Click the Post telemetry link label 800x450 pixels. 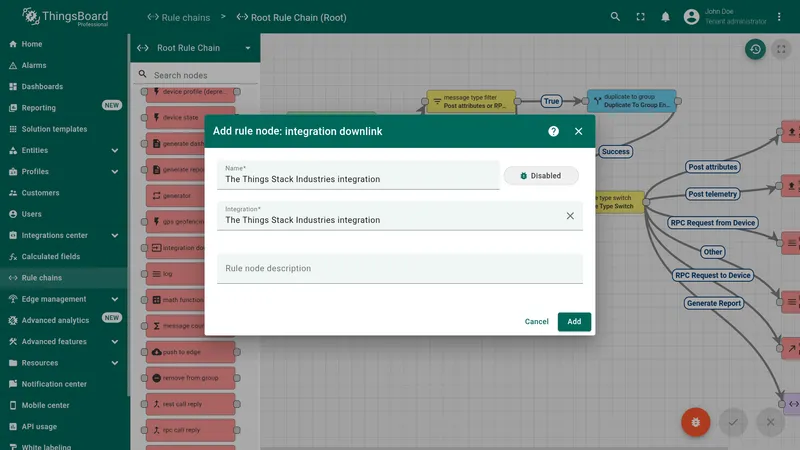(x=712, y=194)
